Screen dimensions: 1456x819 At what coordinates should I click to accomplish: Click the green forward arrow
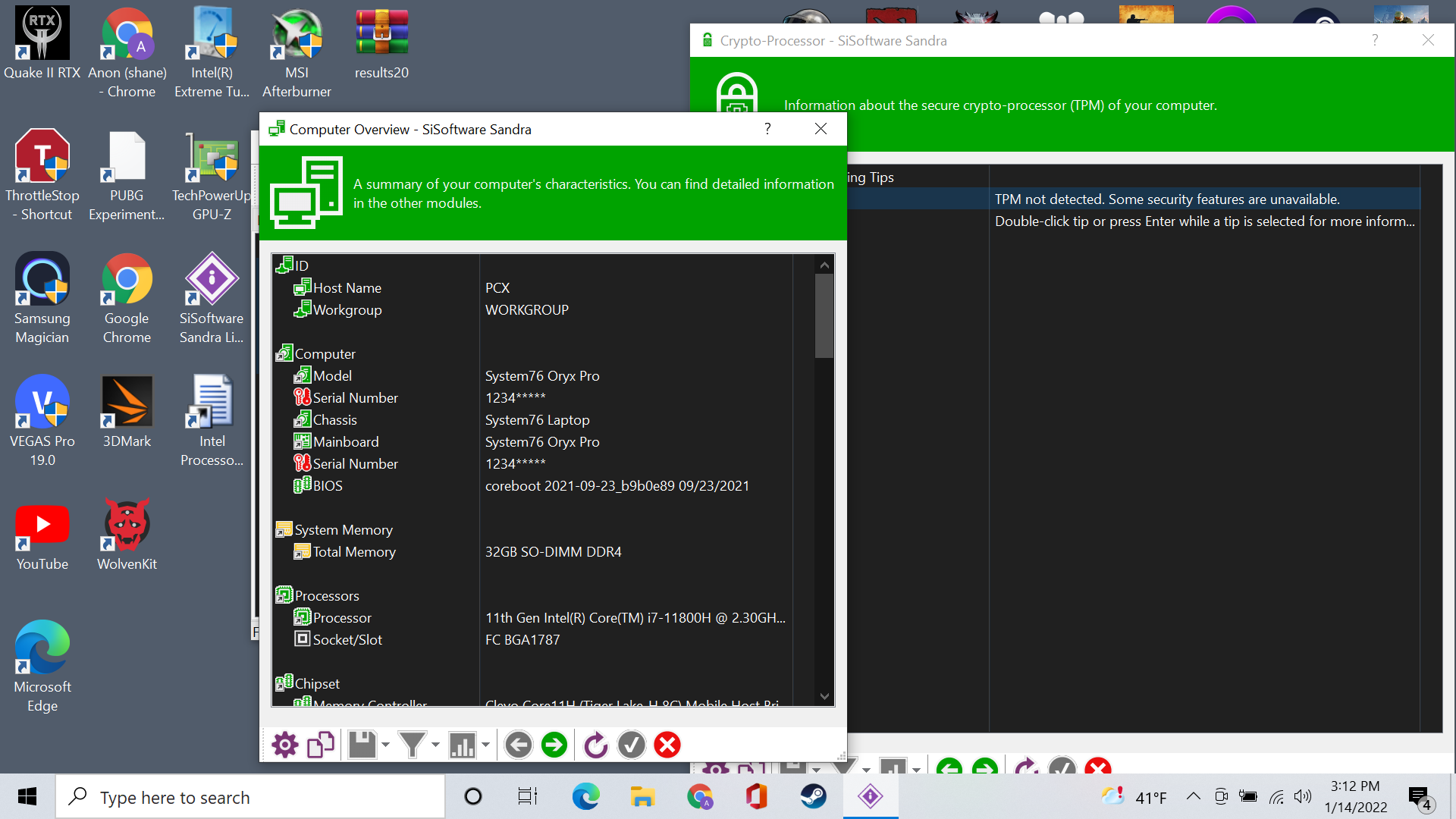[554, 745]
